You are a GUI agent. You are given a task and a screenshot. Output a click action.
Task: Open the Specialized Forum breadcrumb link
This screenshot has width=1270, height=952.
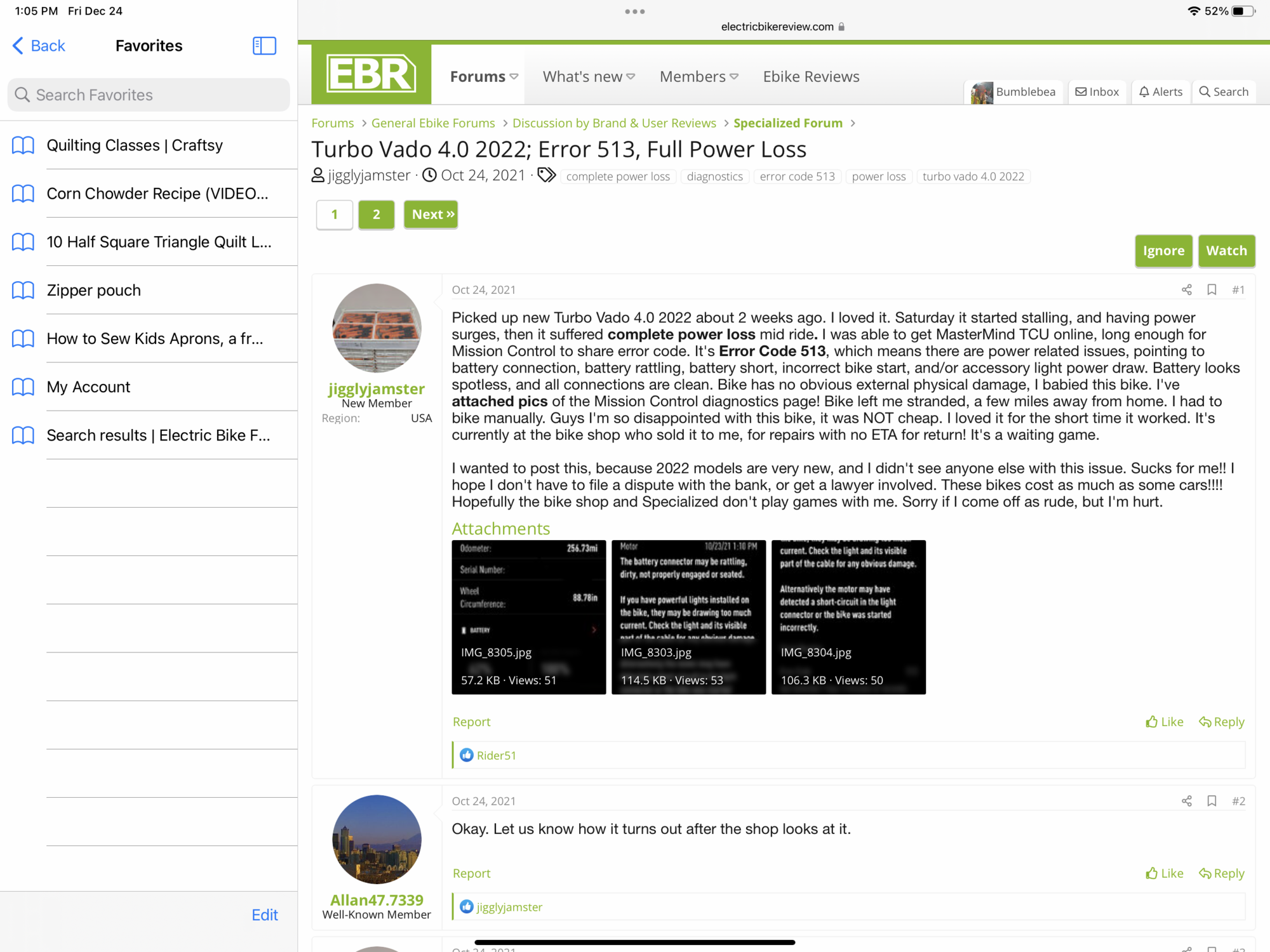[x=787, y=123]
